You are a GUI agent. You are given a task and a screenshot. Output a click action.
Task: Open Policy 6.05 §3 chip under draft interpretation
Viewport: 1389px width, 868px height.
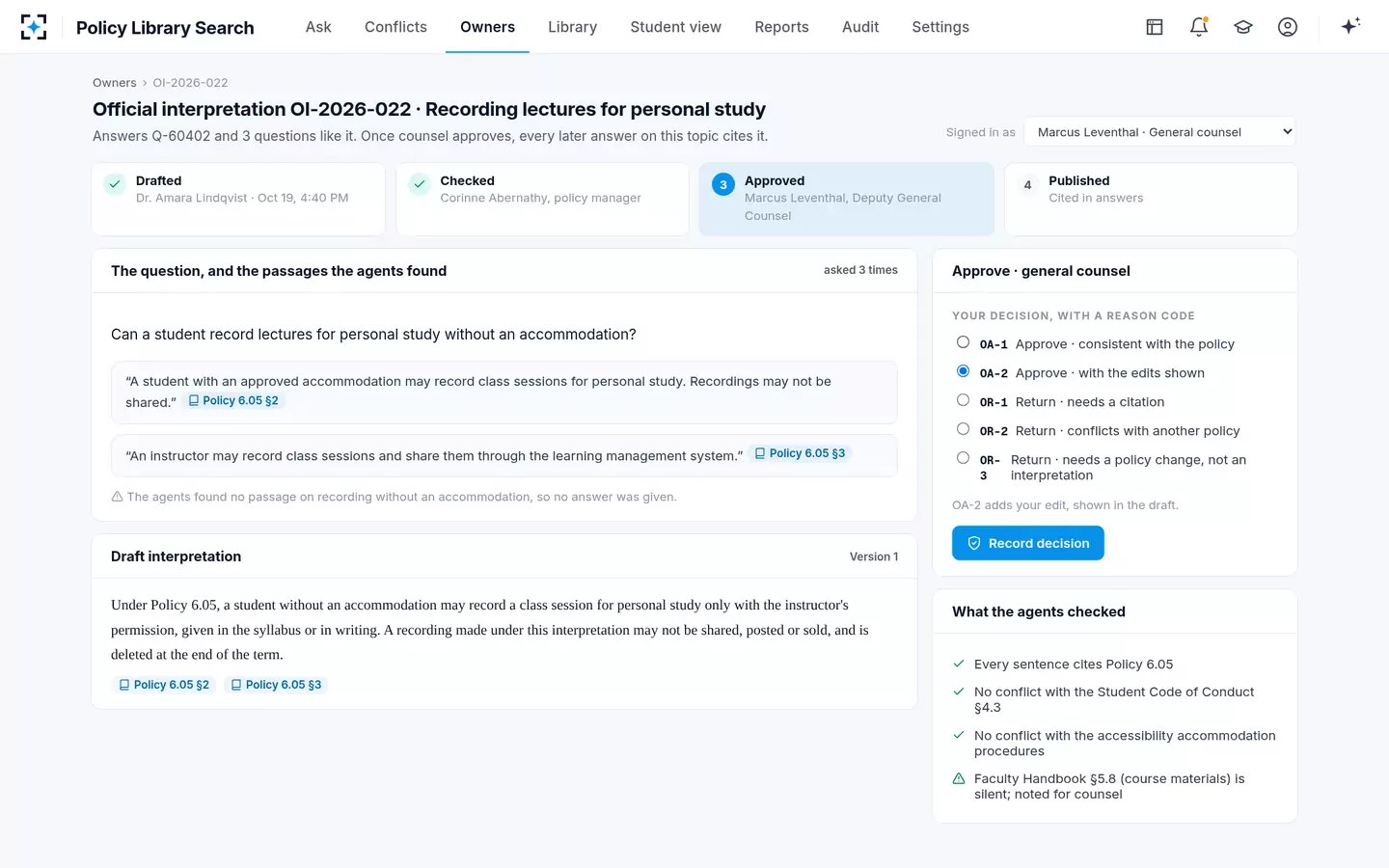(276, 685)
